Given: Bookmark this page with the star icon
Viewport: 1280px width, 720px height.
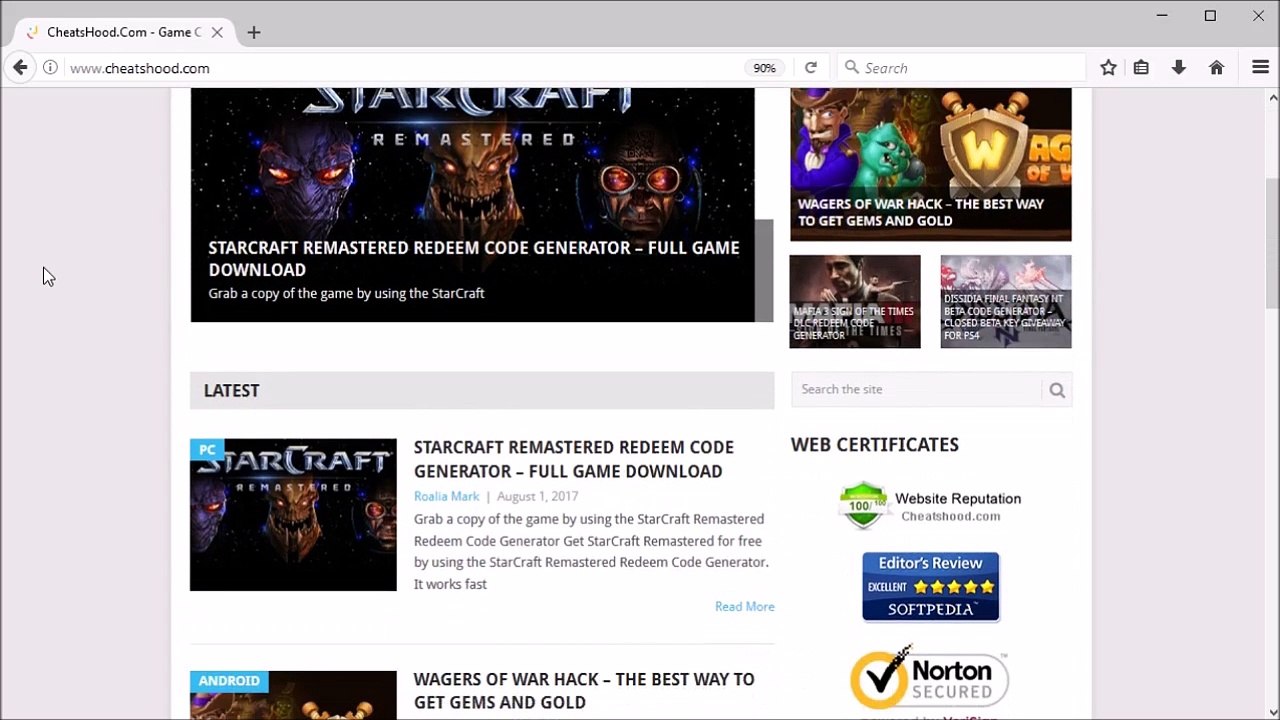Looking at the screenshot, I should (x=1108, y=68).
